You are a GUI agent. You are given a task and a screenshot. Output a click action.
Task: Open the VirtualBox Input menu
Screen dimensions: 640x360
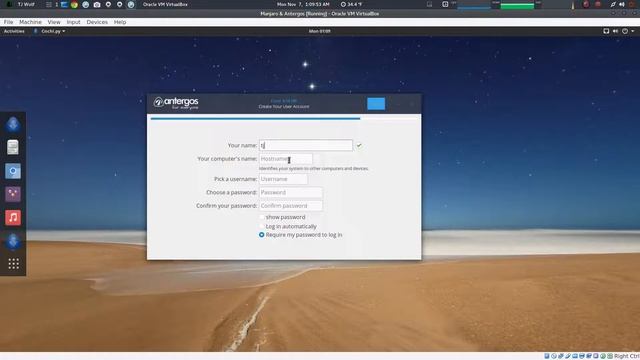point(73,22)
